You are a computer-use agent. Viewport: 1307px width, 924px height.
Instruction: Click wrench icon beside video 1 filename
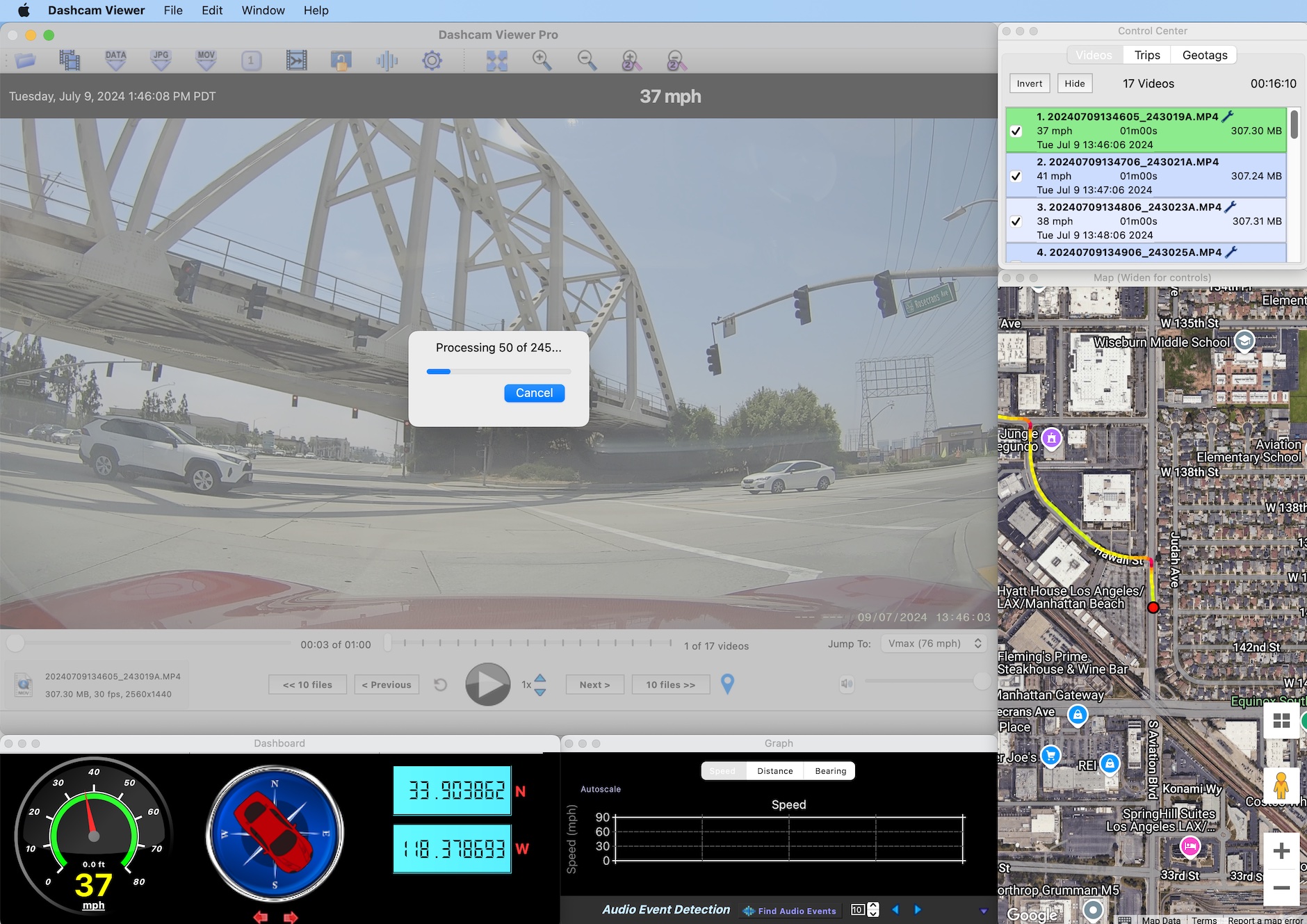[x=1228, y=116]
